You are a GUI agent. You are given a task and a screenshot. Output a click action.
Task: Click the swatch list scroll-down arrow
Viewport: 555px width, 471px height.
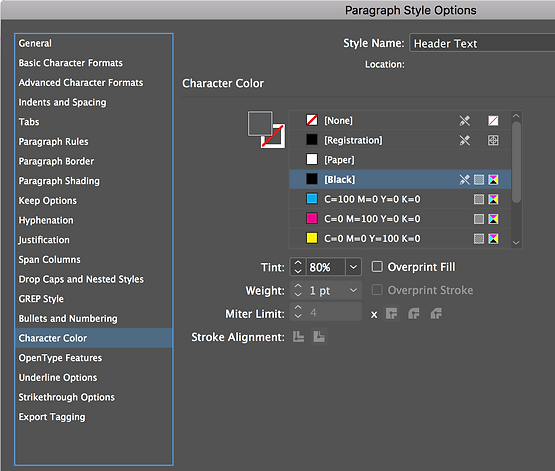(516, 242)
